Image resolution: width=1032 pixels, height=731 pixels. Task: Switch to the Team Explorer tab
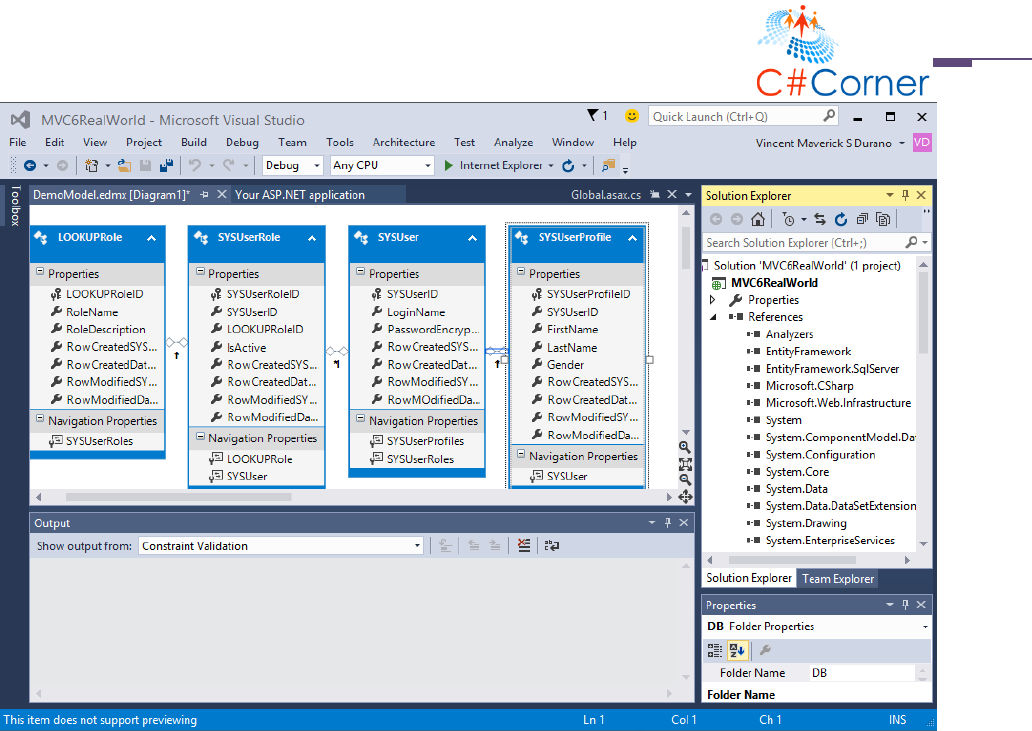point(838,578)
